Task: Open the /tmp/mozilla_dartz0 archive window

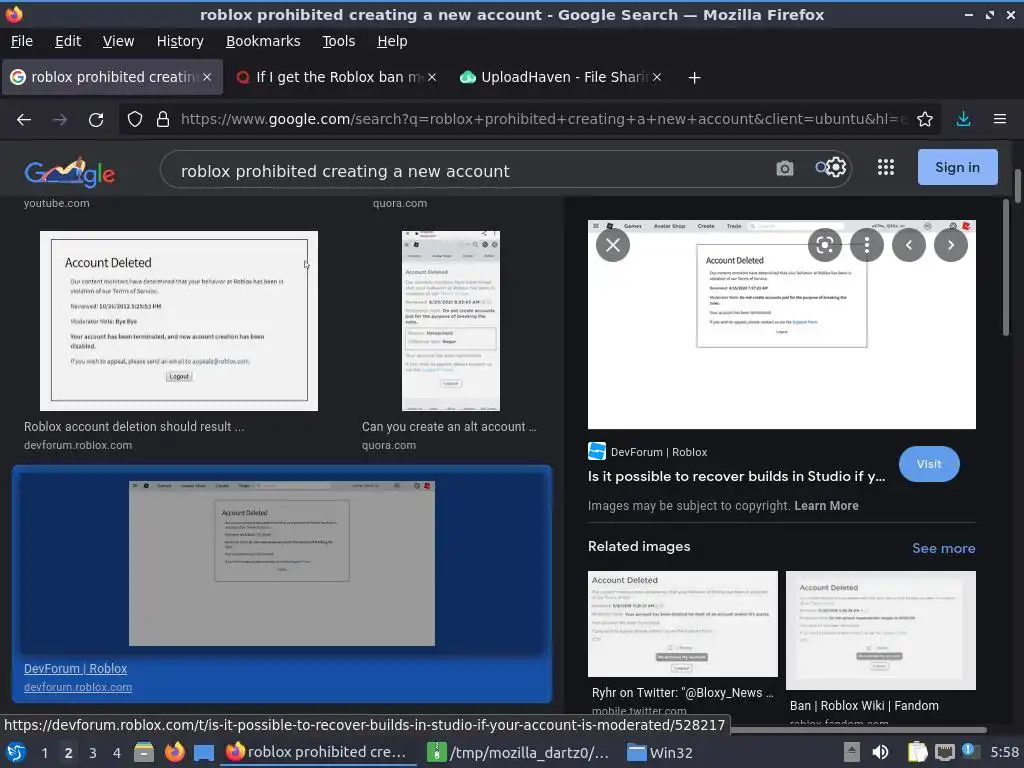Action: (518, 752)
